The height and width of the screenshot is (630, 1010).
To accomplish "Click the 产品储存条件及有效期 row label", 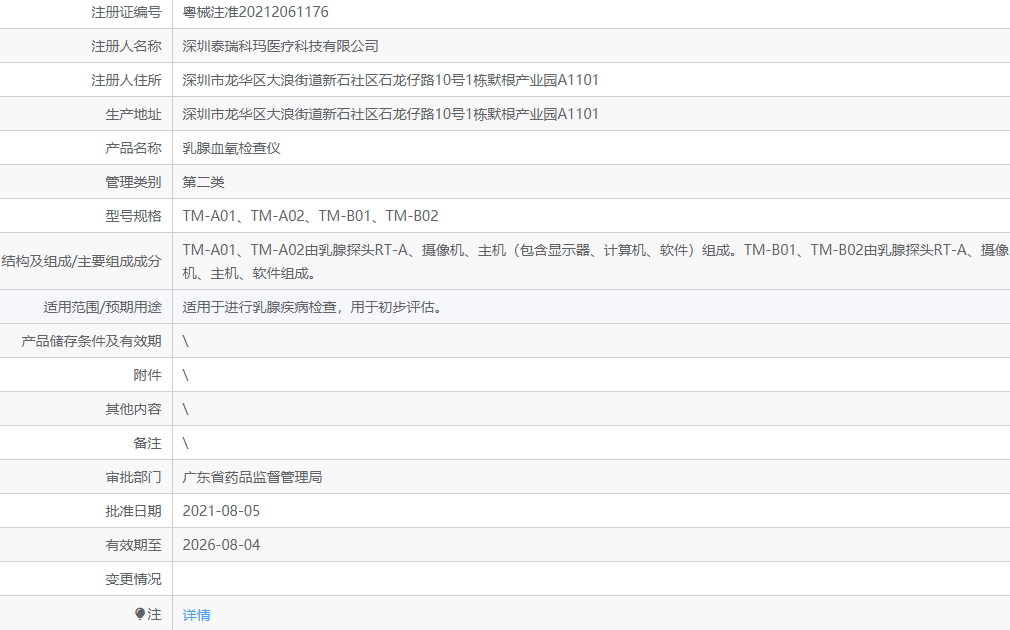I will tap(91, 341).
